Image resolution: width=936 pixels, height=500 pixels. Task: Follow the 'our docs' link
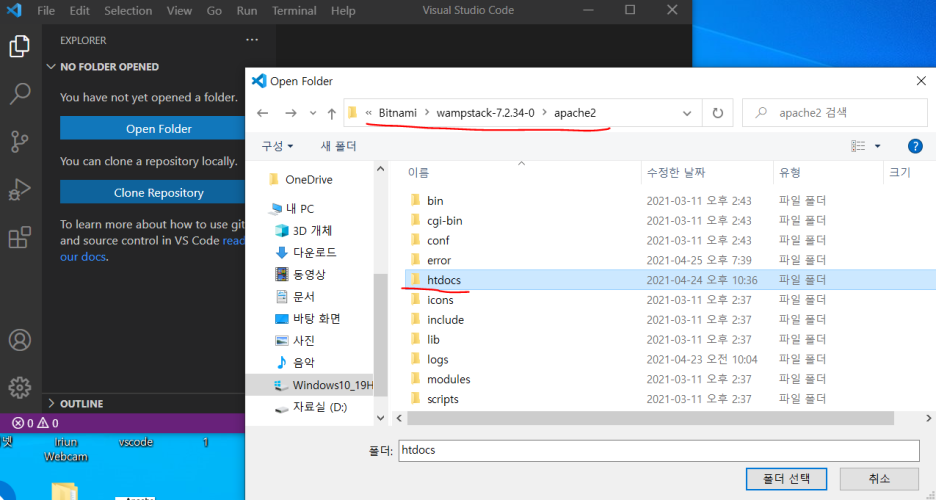tap(82, 257)
